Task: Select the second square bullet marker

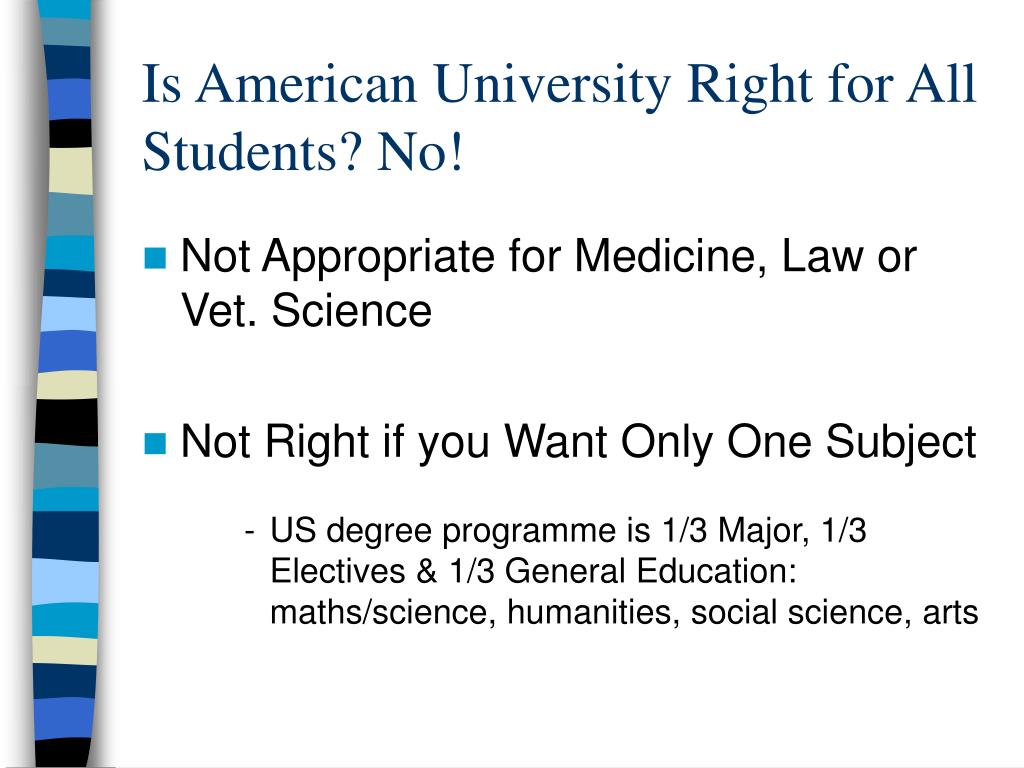Action: coord(155,443)
